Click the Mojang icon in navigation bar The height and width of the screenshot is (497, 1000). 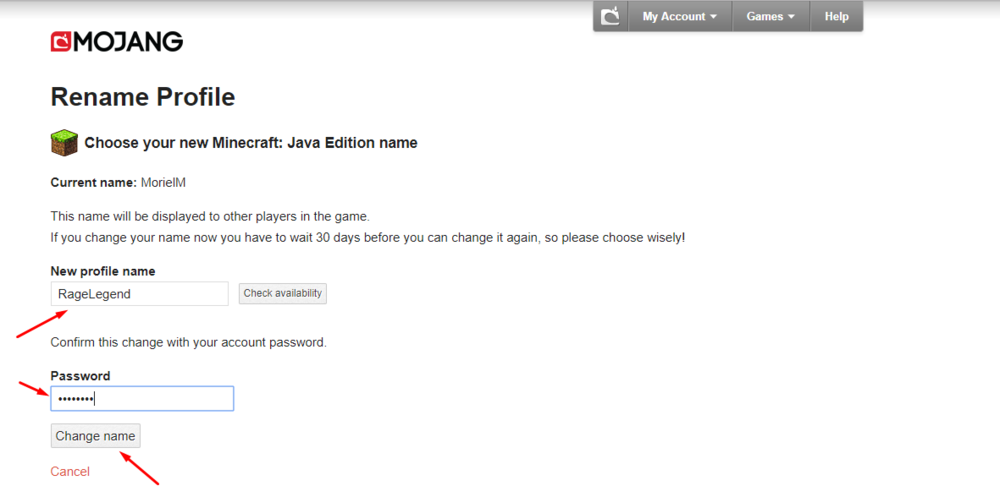tap(610, 16)
